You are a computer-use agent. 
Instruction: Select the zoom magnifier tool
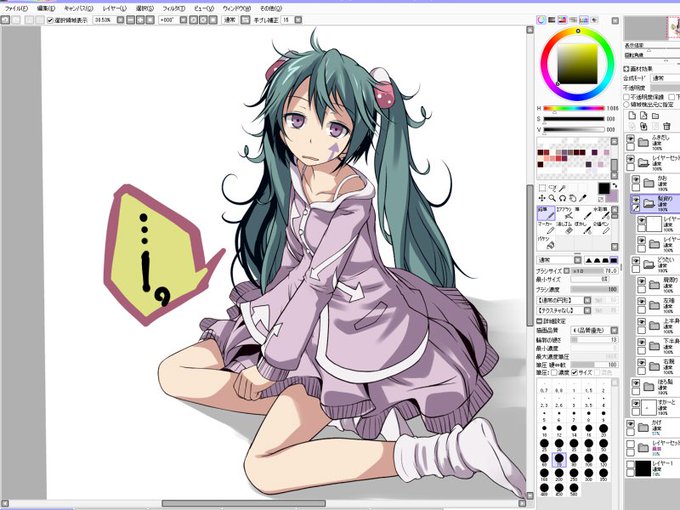click(x=552, y=198)
